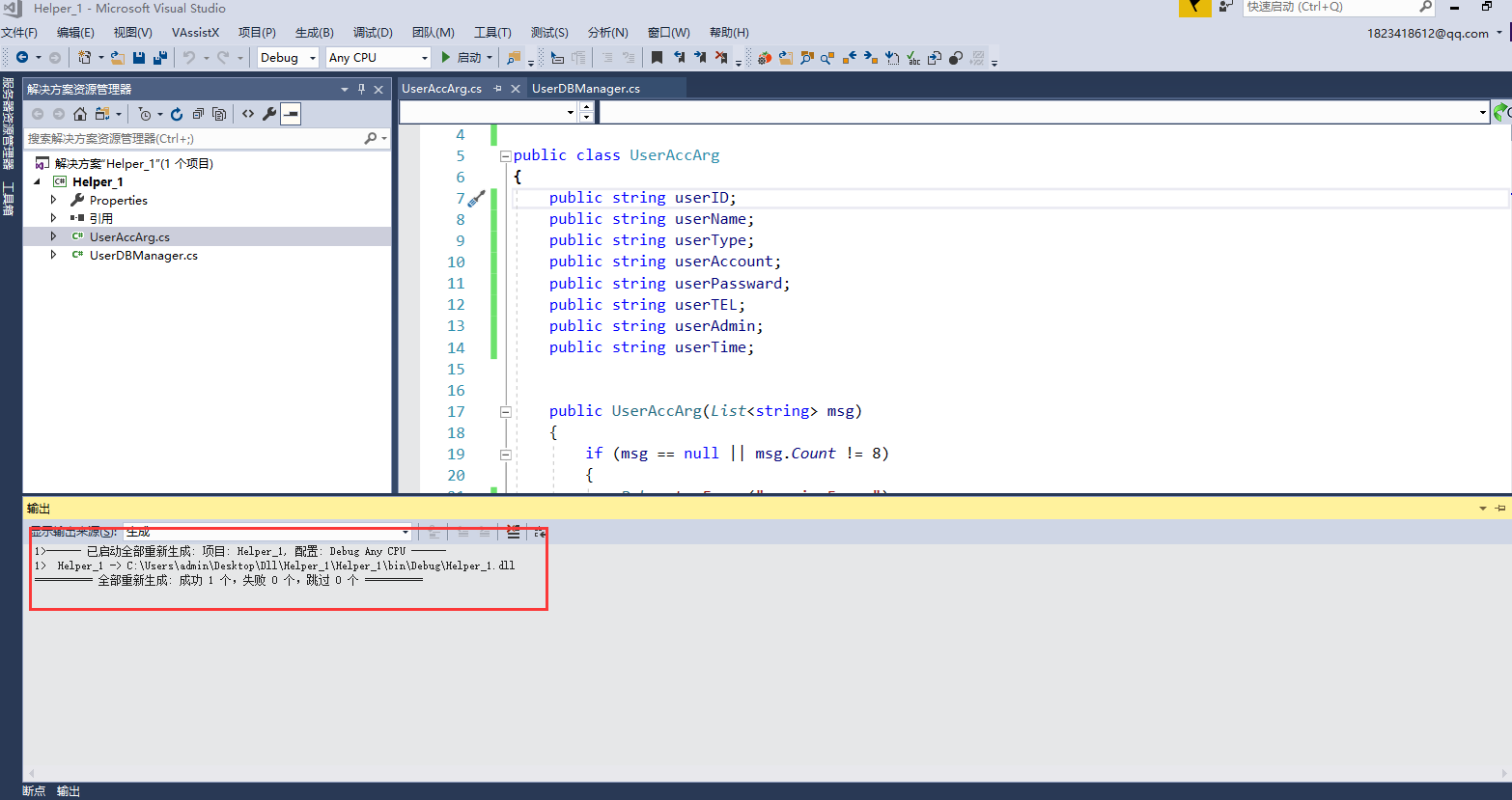1512x800 pixels.
Task: Close the UserAccArg.cs tab
Action: [516, 89]
